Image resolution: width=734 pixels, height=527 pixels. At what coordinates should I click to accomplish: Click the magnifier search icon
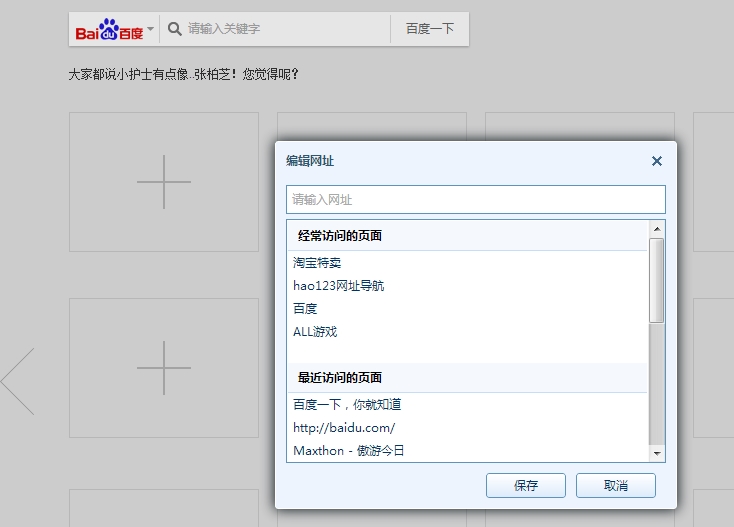[175, 29]
